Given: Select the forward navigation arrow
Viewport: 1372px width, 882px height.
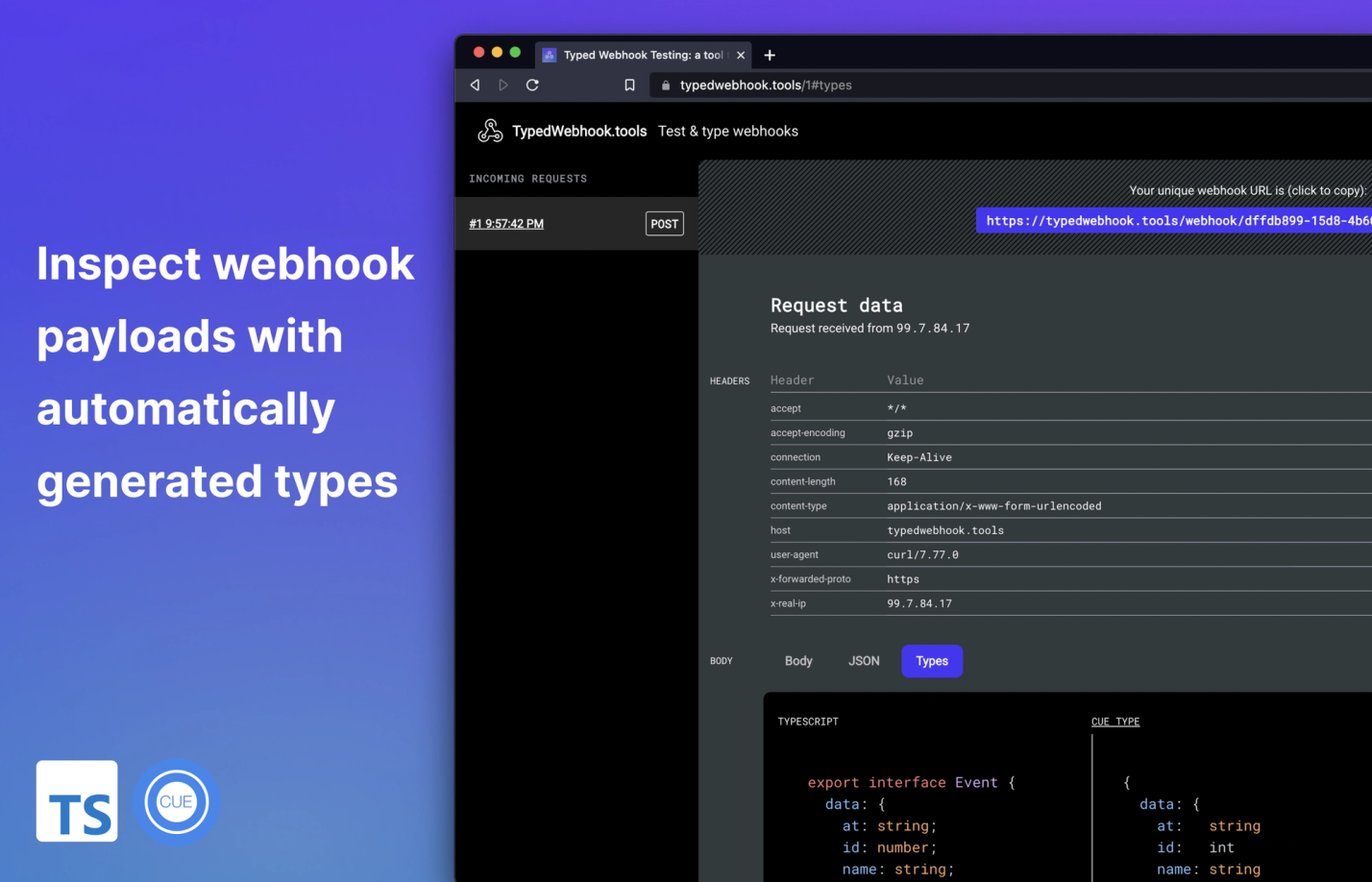Looking at the screenshot, I should (503, 85).
